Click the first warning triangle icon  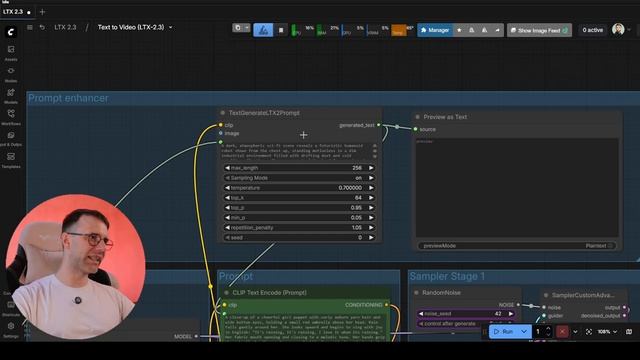point(471,30)
